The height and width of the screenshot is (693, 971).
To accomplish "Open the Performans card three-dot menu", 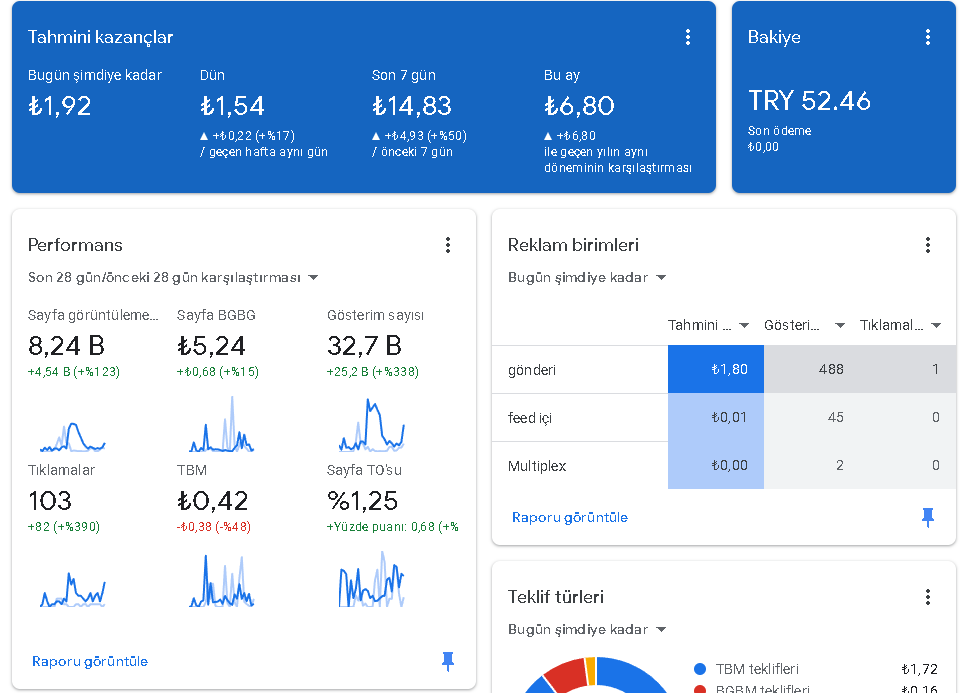I will [x=448, y=245].
